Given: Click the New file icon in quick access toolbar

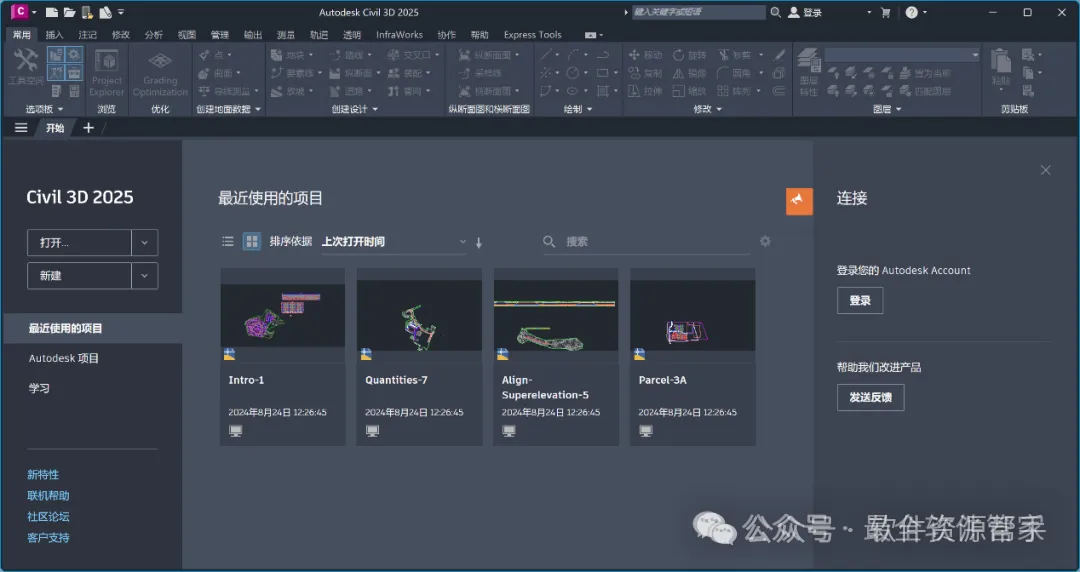Looking at the screenshot, I should [52, 12].
